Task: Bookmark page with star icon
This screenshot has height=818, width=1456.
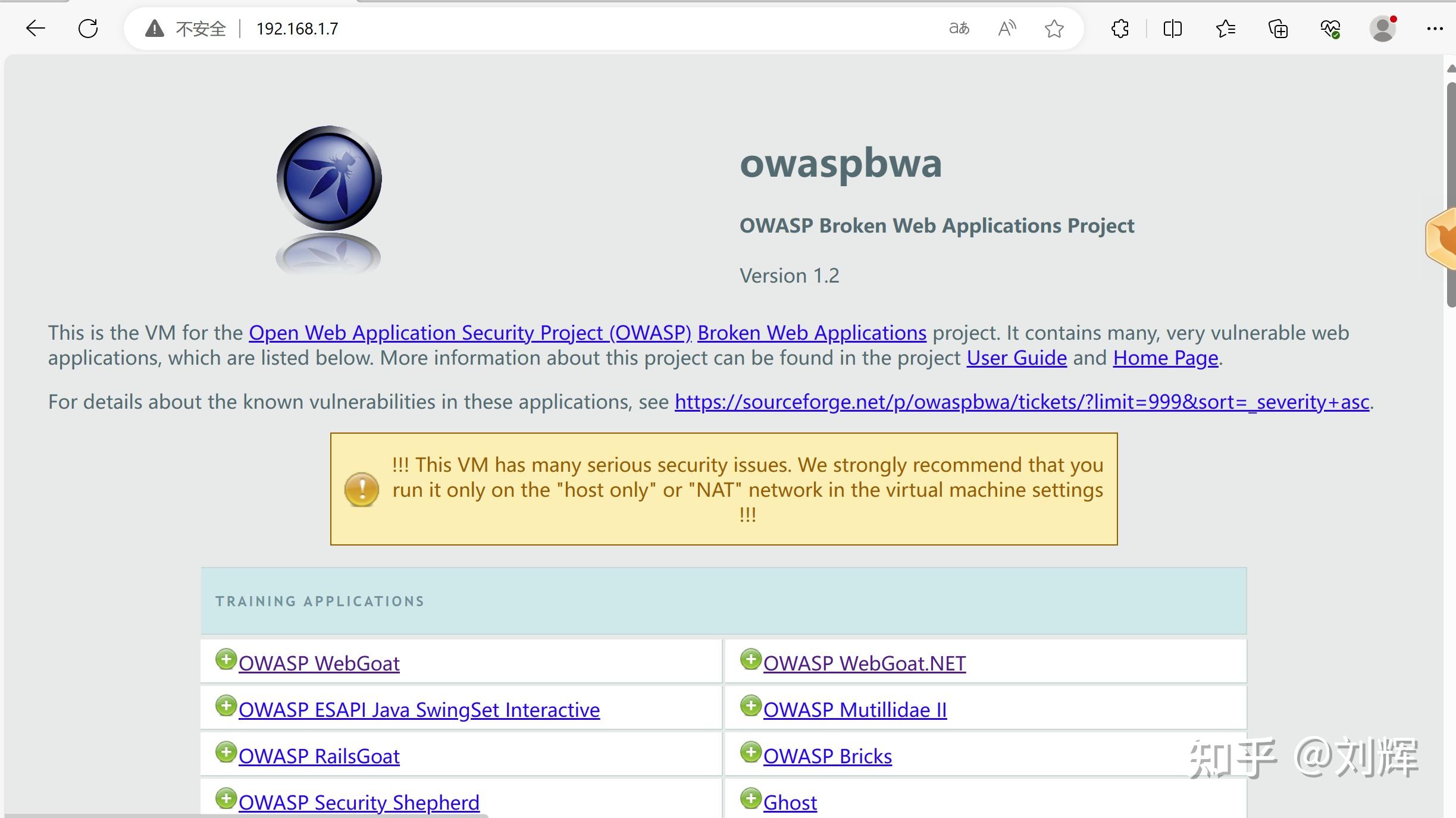Action: click(x=1054, y=29)
